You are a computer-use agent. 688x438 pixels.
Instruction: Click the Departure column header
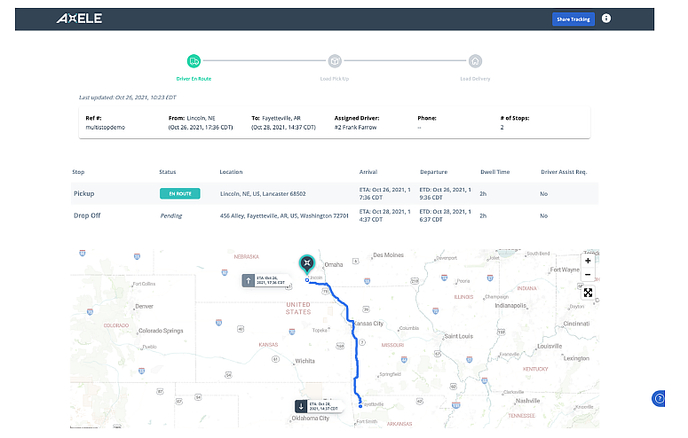434,172
